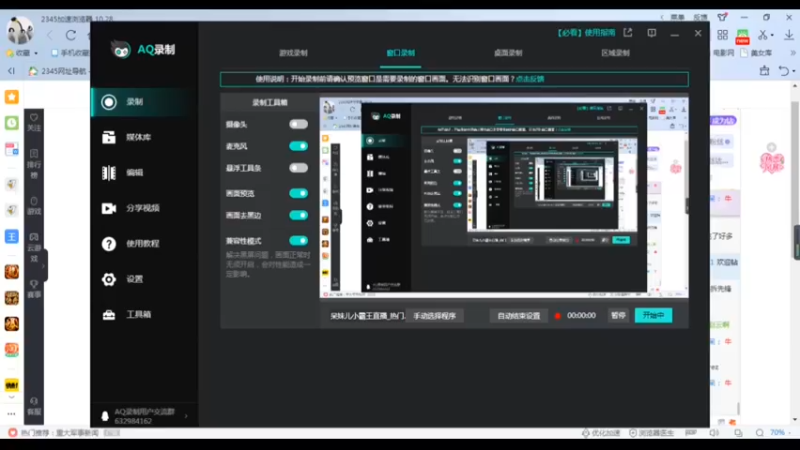This screenshot has width=800, height=450.
Task: Click the 00:00:00 recording timer
Action: click(581, 316)
